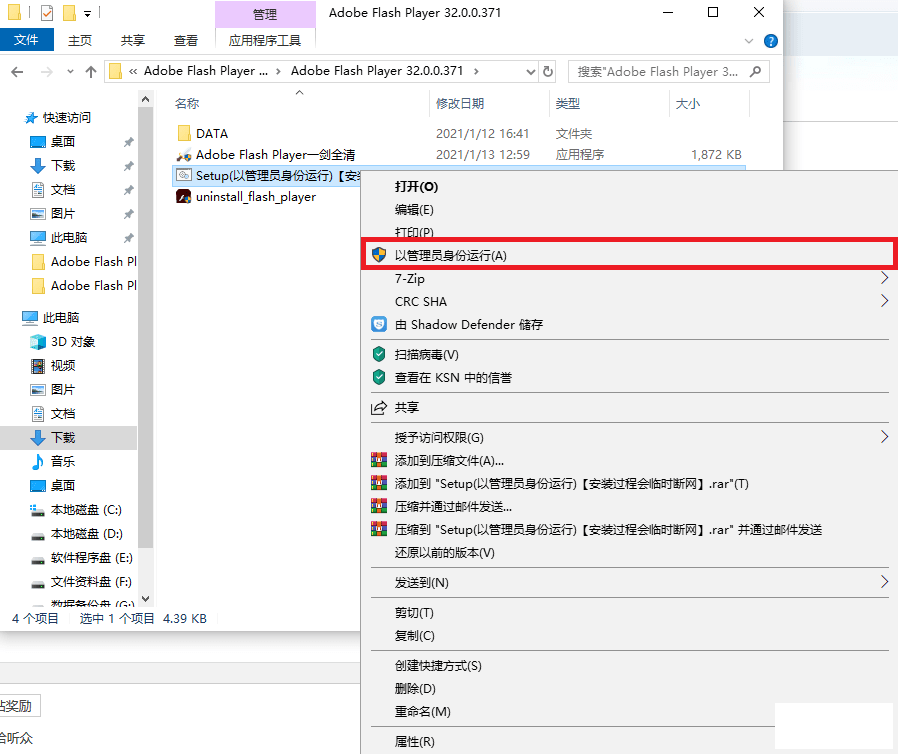898x754 pixels.
Task: Open the 音乐 folder
Action: 63,461
